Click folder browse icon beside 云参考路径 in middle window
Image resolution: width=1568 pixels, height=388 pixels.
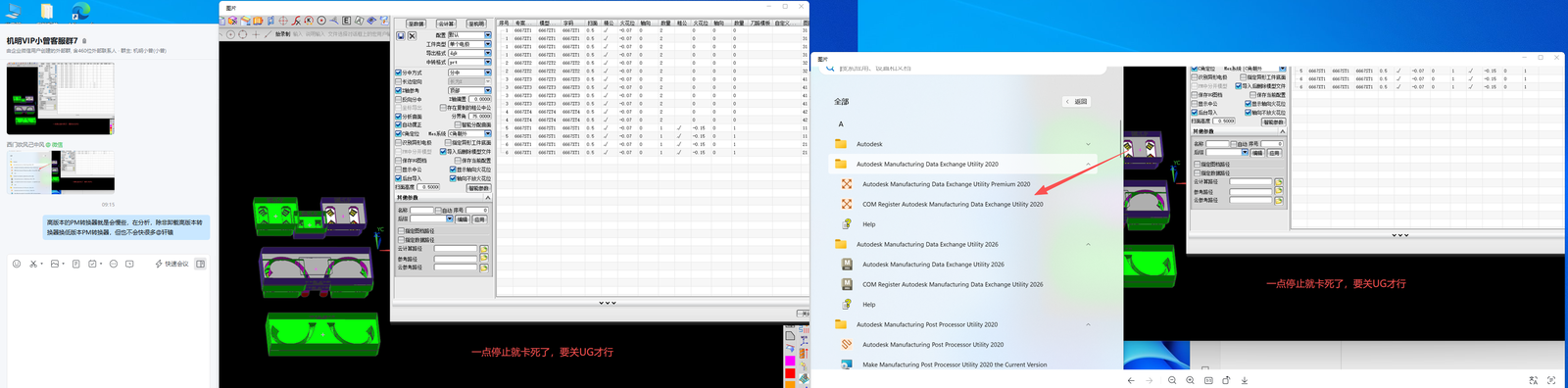click(484, 267)
